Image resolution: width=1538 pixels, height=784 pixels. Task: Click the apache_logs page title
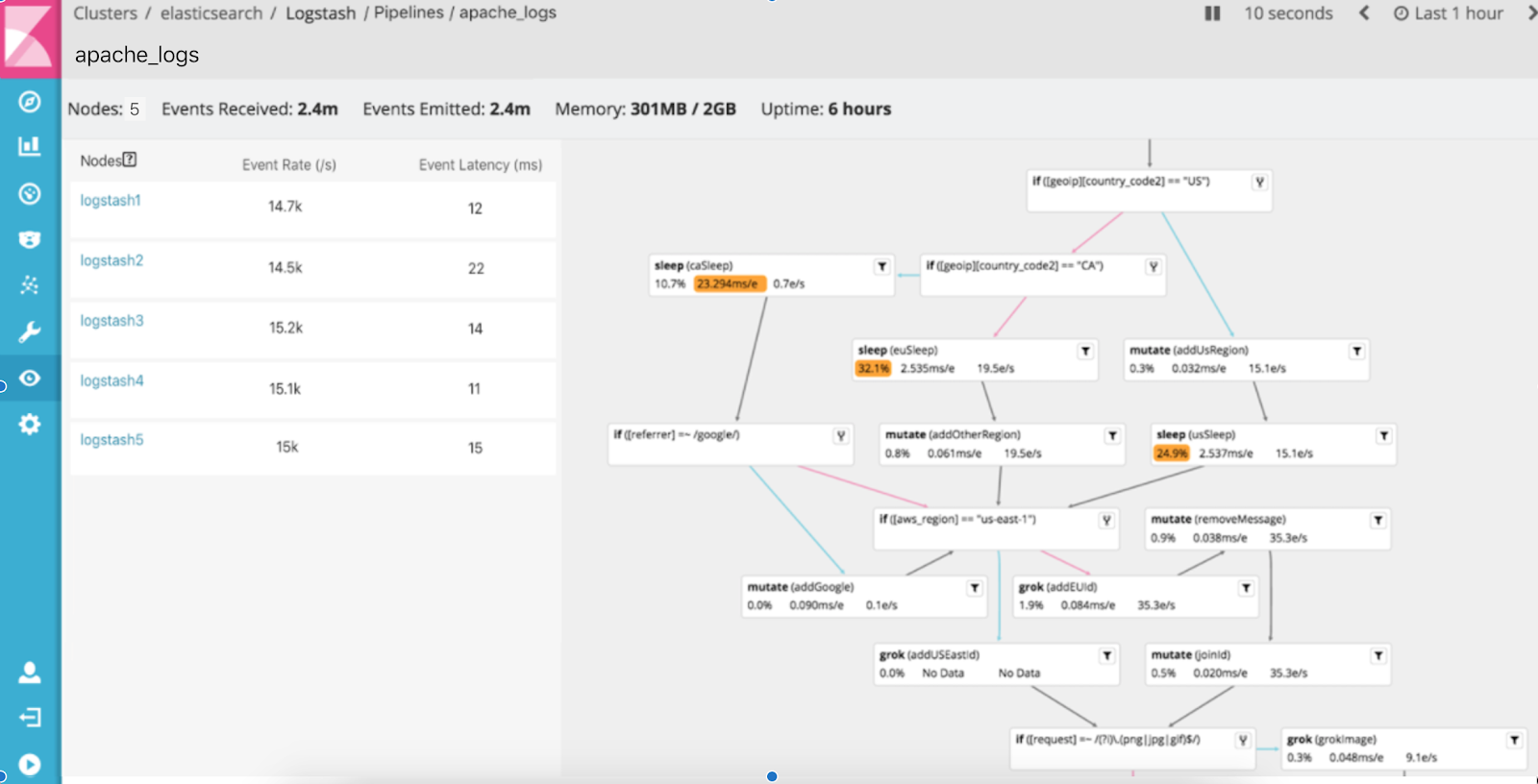[137, 55]
